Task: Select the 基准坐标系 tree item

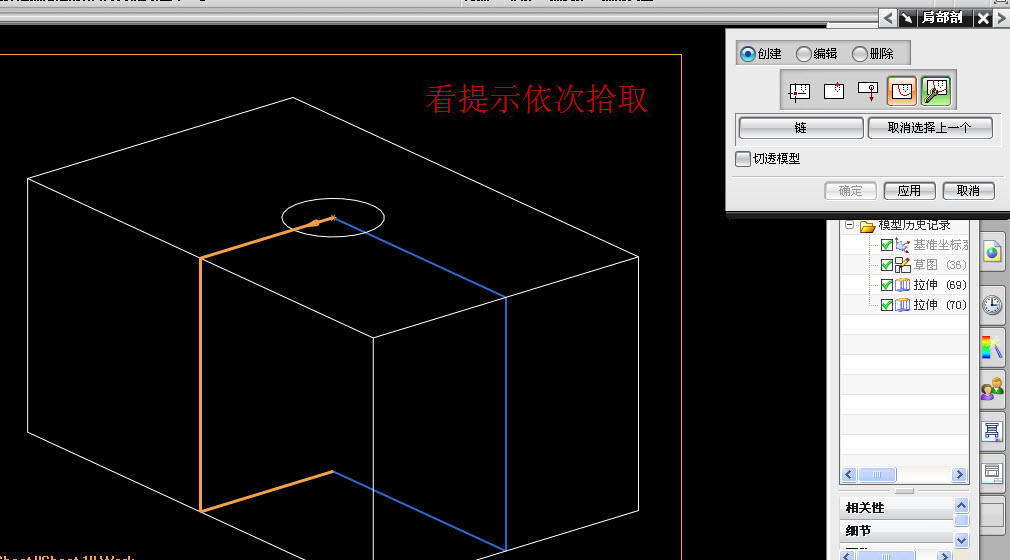Action: (x=940, y=245)
